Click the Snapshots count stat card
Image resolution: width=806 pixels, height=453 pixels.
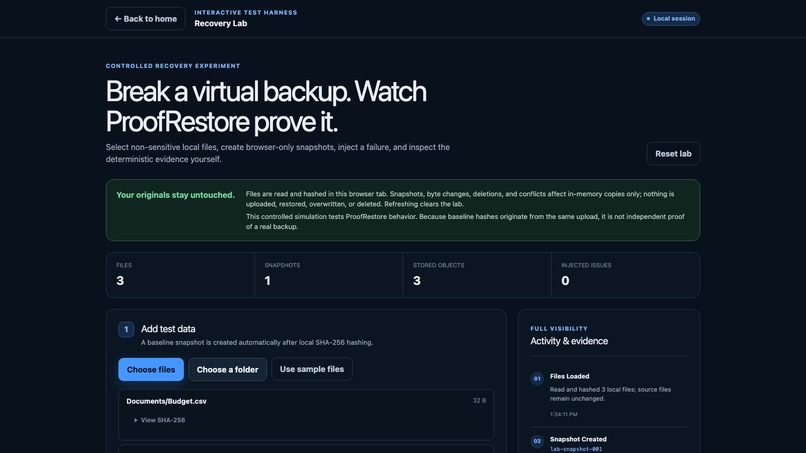(x=328, y=275)
